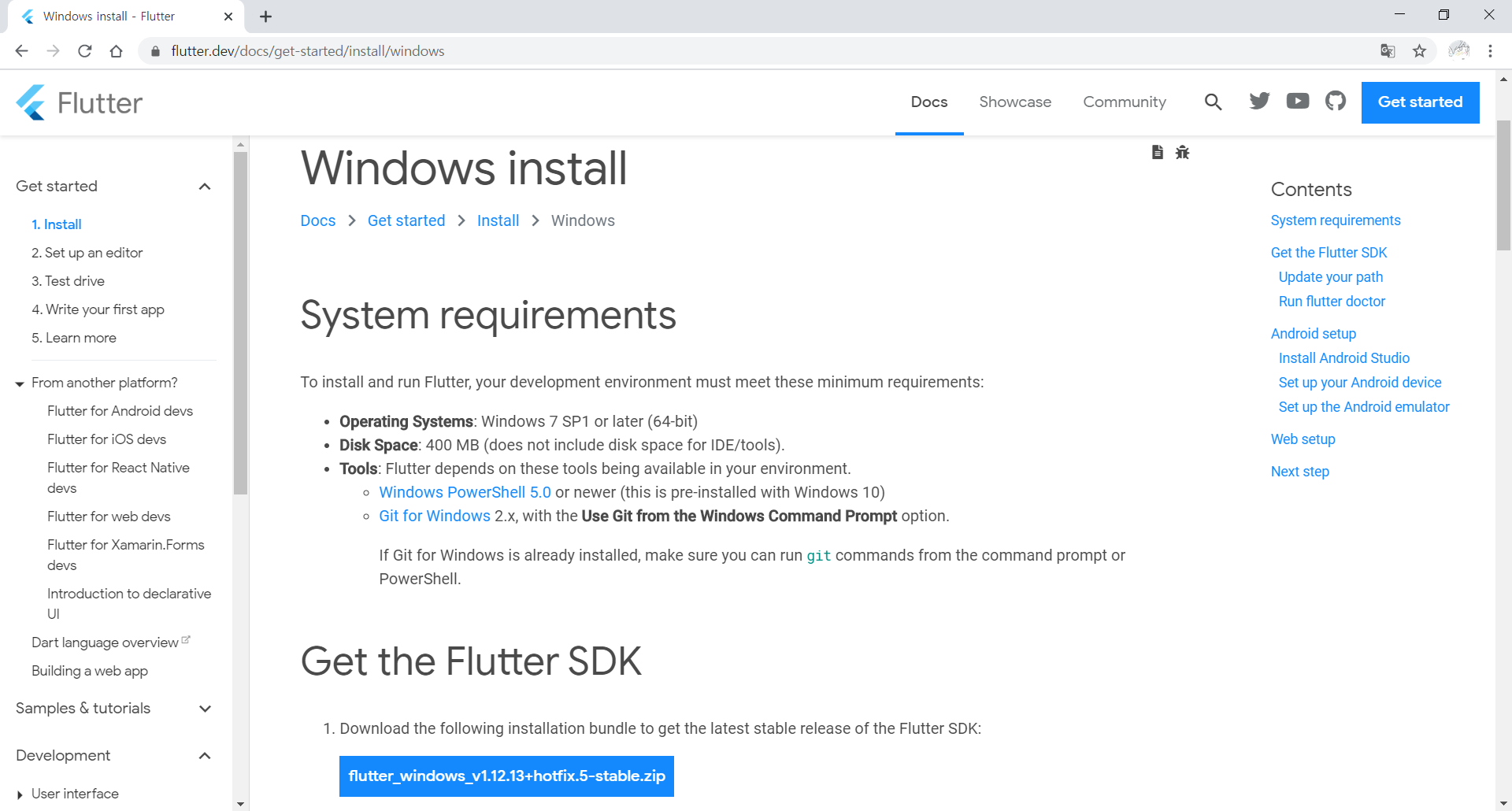Open Building a web app
The image size is (1512, 811).
[90, 671]
